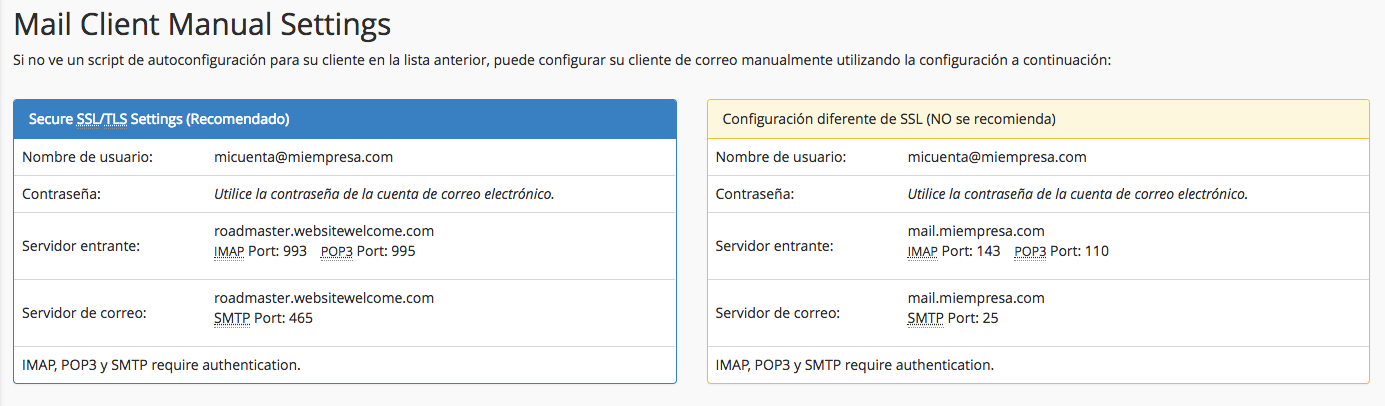
Task: Click the POP3 abbreviation next to Port 110
Action: tap(1030, 251)
